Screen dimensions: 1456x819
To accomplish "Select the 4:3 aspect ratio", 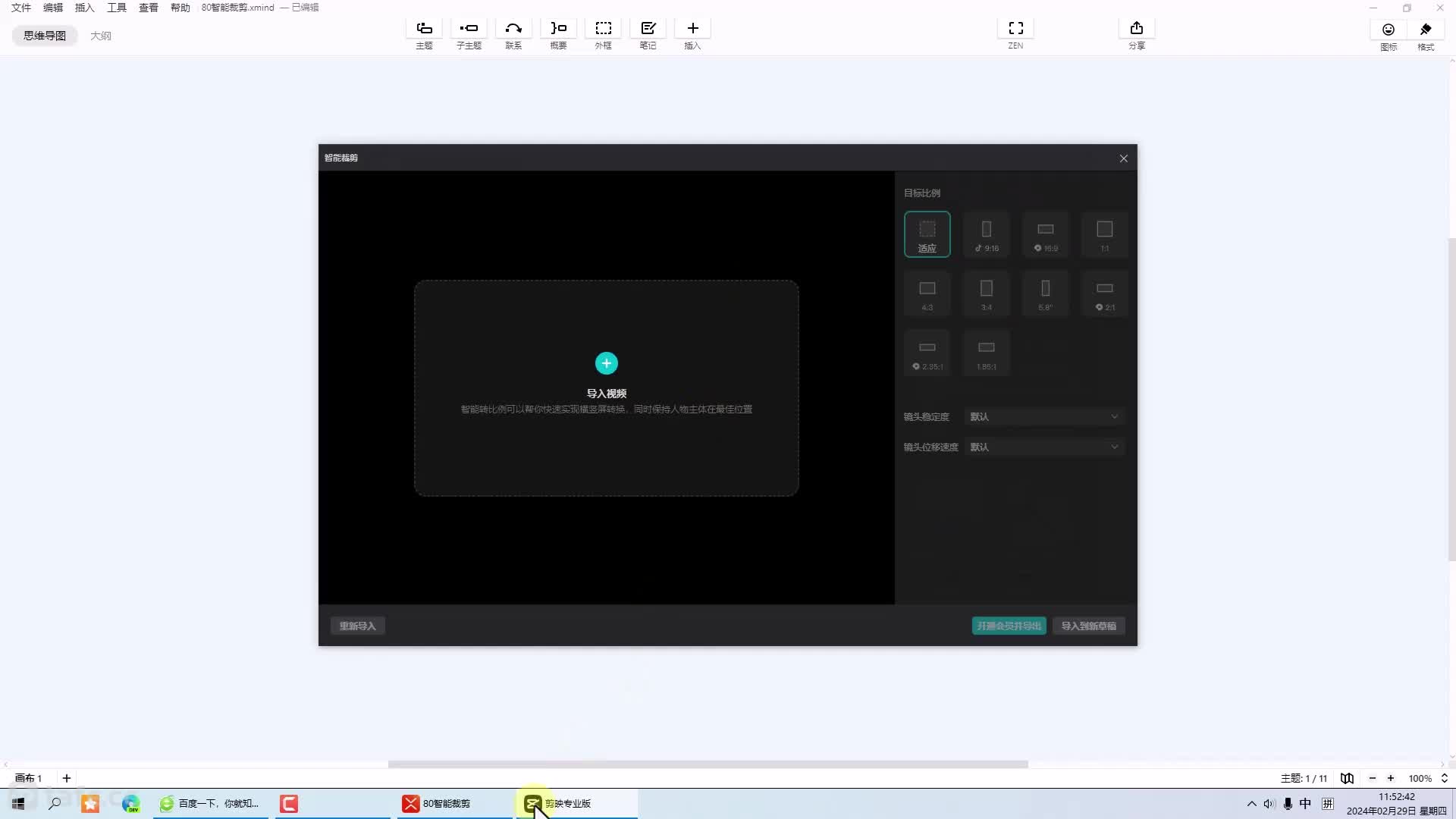I will (927, 293).
